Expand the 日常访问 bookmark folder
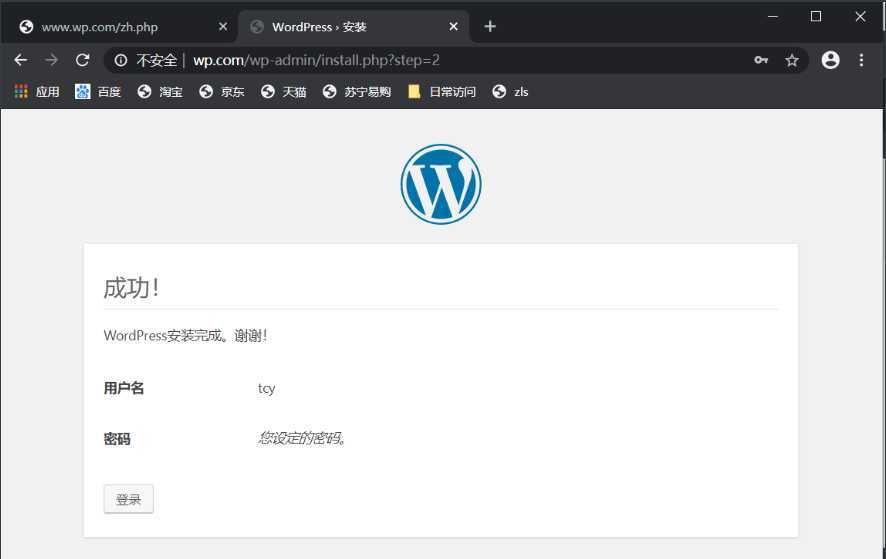 442,92
